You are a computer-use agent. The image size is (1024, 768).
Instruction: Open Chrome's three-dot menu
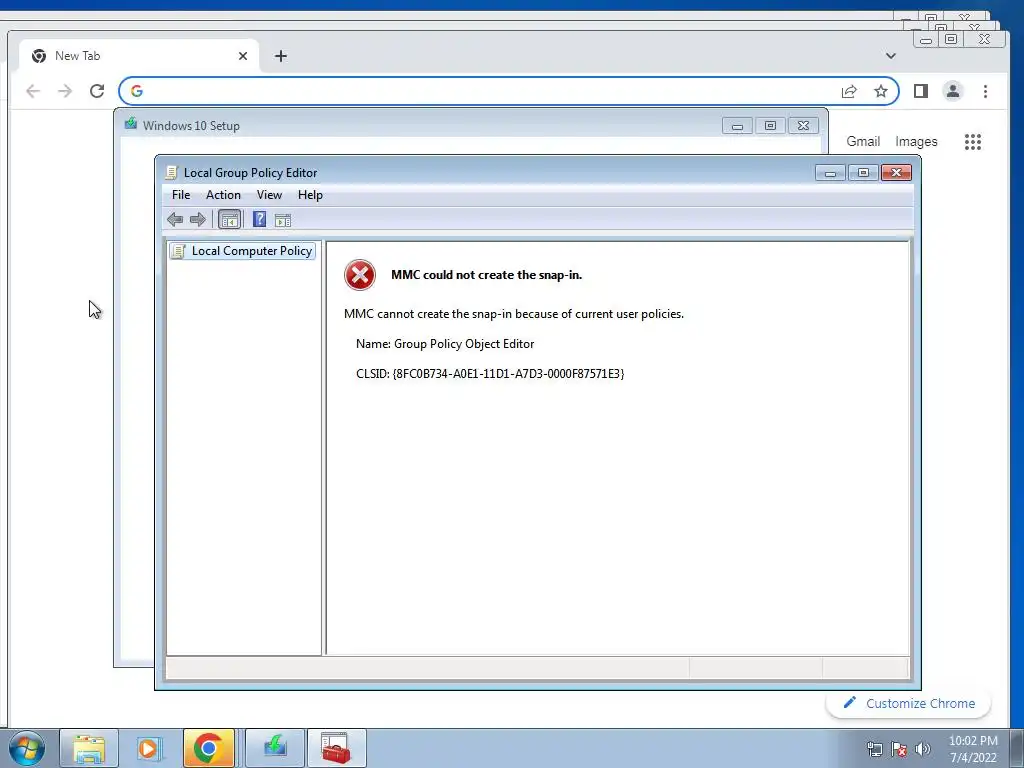coord(985,91)
